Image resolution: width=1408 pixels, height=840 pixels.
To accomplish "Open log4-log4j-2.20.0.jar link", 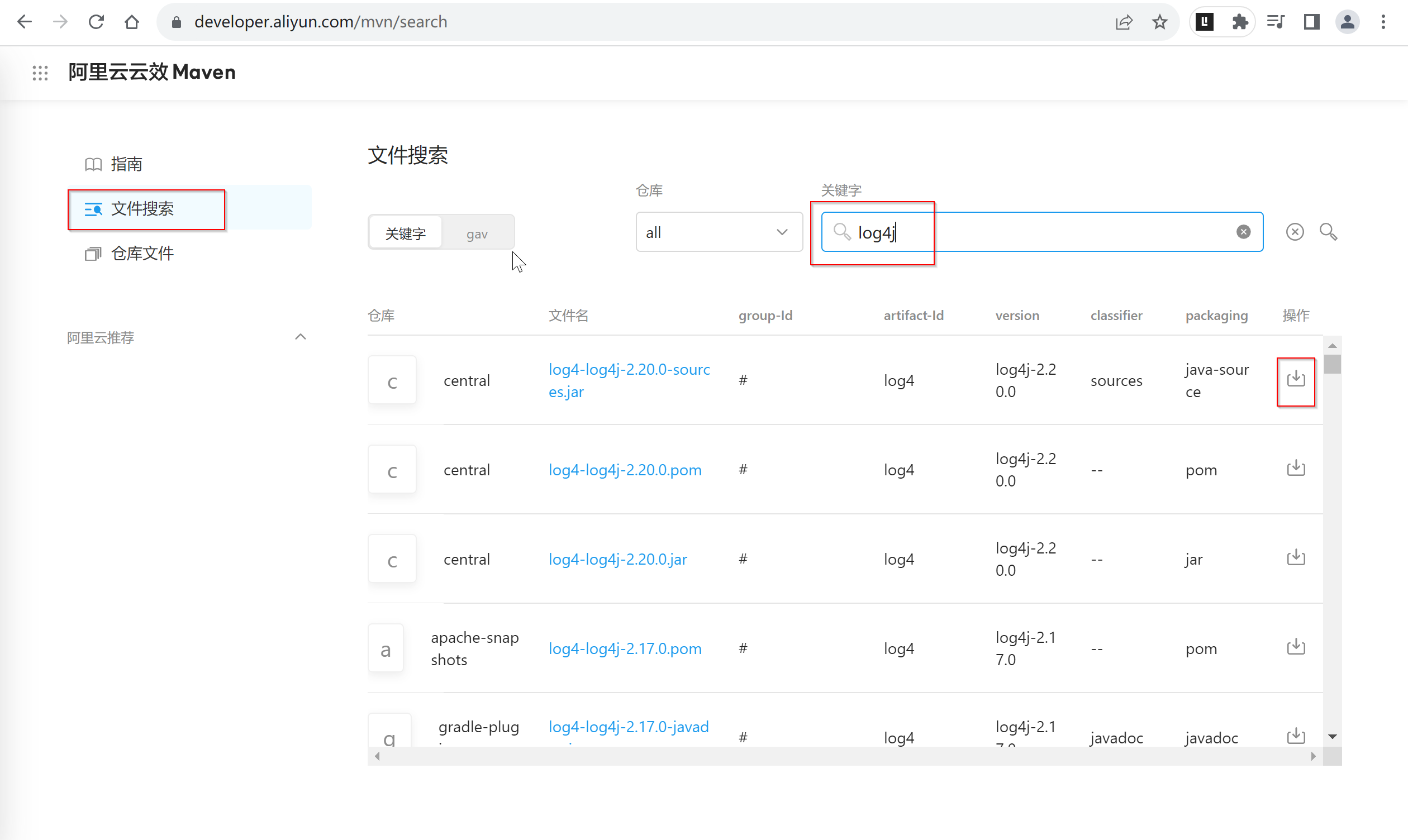I will pyautogui.click(x=617, y=559).
